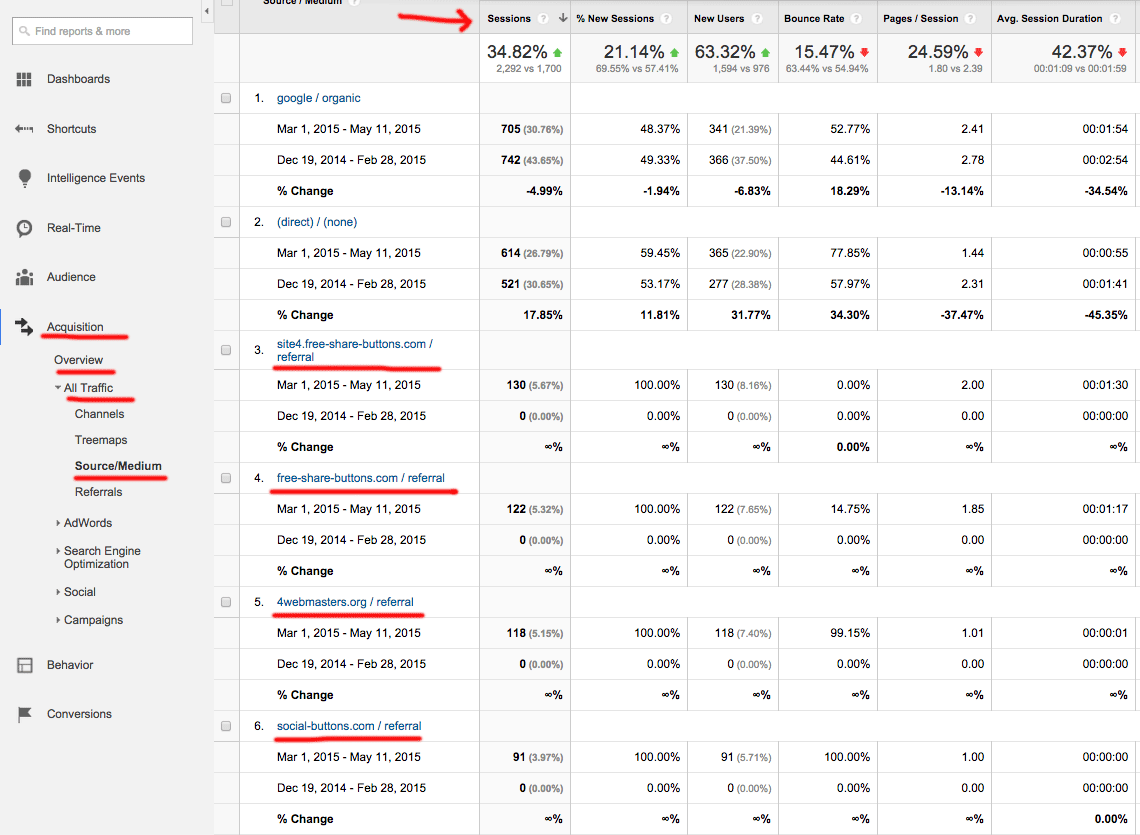Click row 4 free-share-buttons.com / referral link
1140x835 pixels.
tap(361, 478)
